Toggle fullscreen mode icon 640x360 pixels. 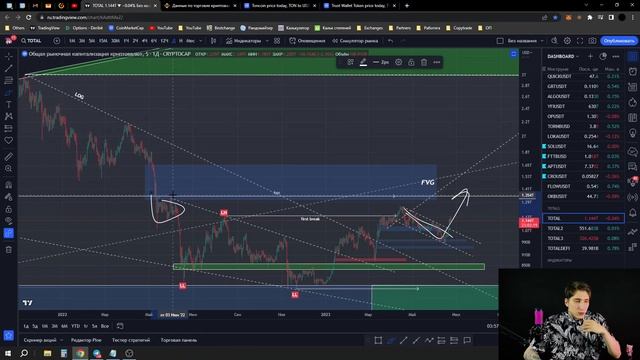[580, 41]
